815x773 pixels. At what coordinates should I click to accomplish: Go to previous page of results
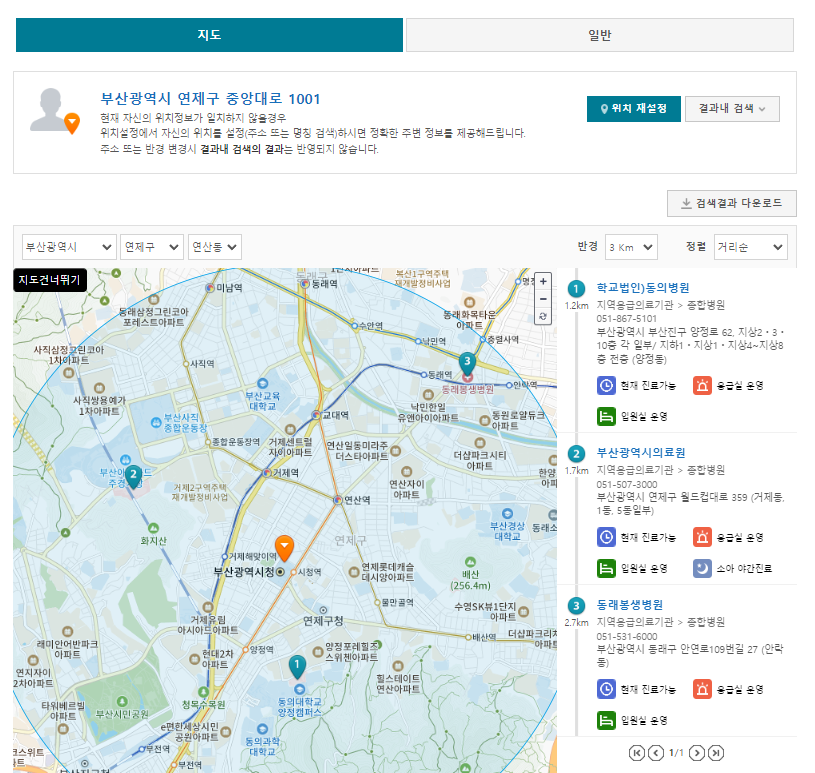point(656,753)
